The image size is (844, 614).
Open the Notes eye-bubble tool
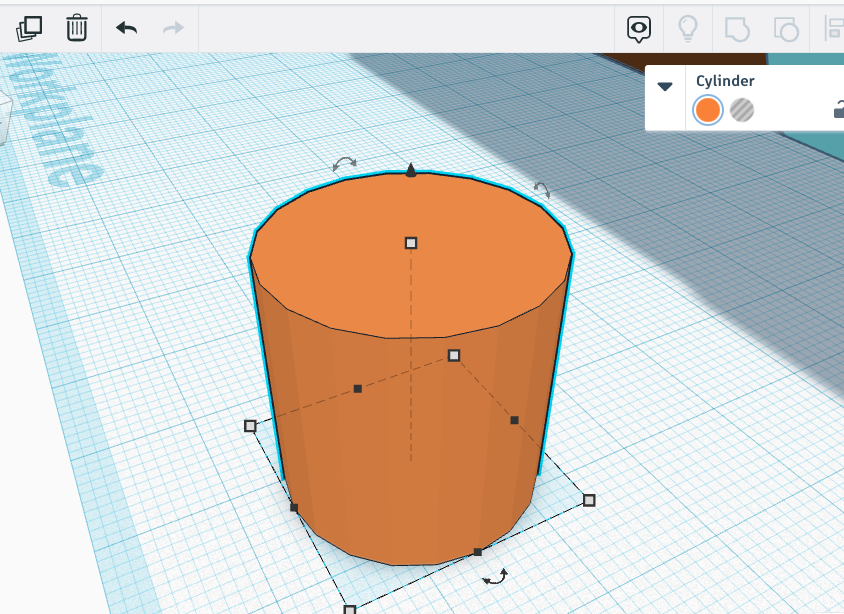point(639,29)
